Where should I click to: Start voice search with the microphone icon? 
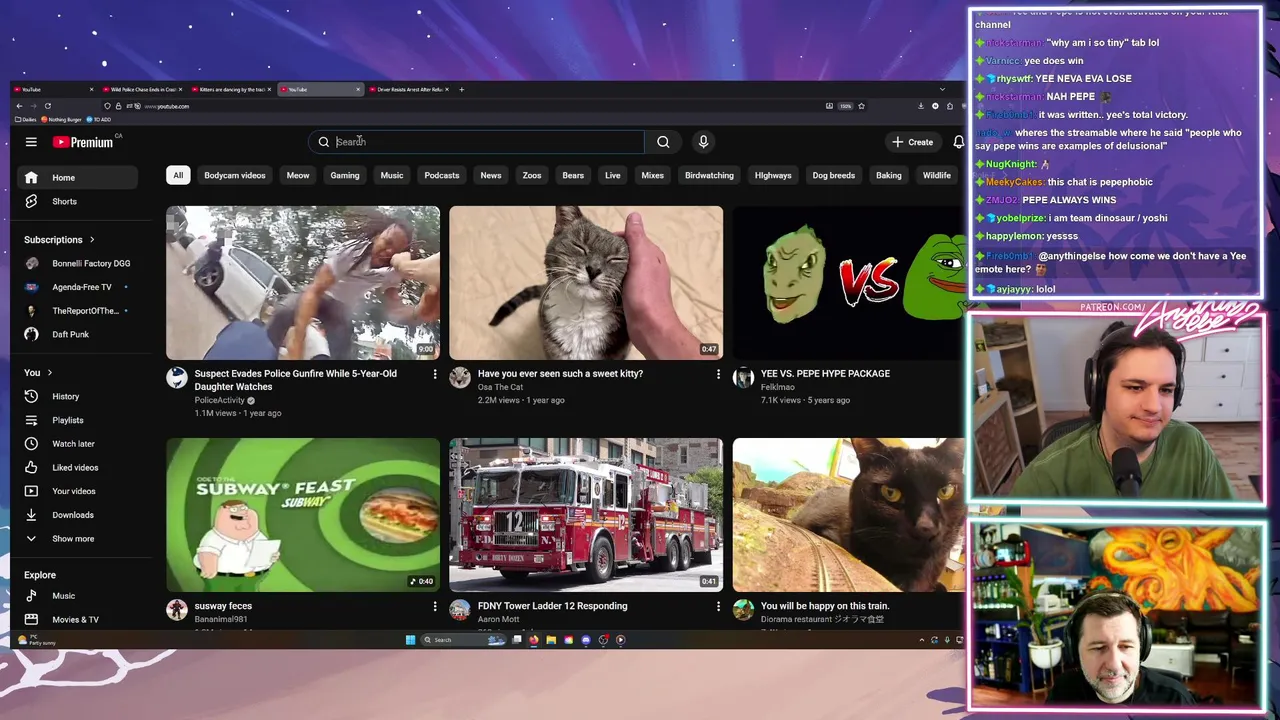pyautogui.click(x=703, y=142)
